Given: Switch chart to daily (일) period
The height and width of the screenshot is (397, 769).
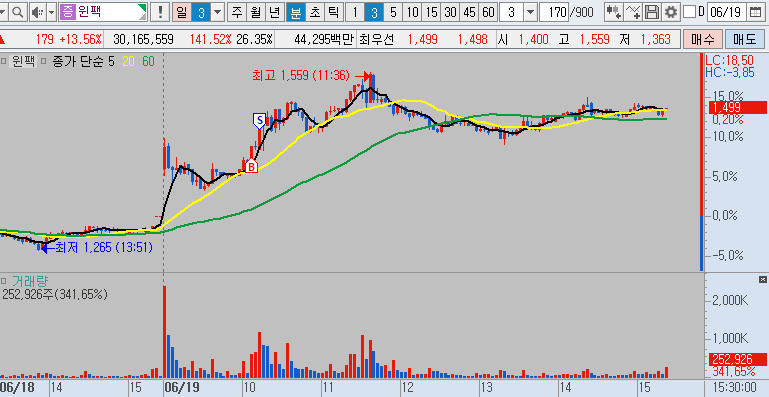Looking at the screenshot, I should [x=182, y=12].
